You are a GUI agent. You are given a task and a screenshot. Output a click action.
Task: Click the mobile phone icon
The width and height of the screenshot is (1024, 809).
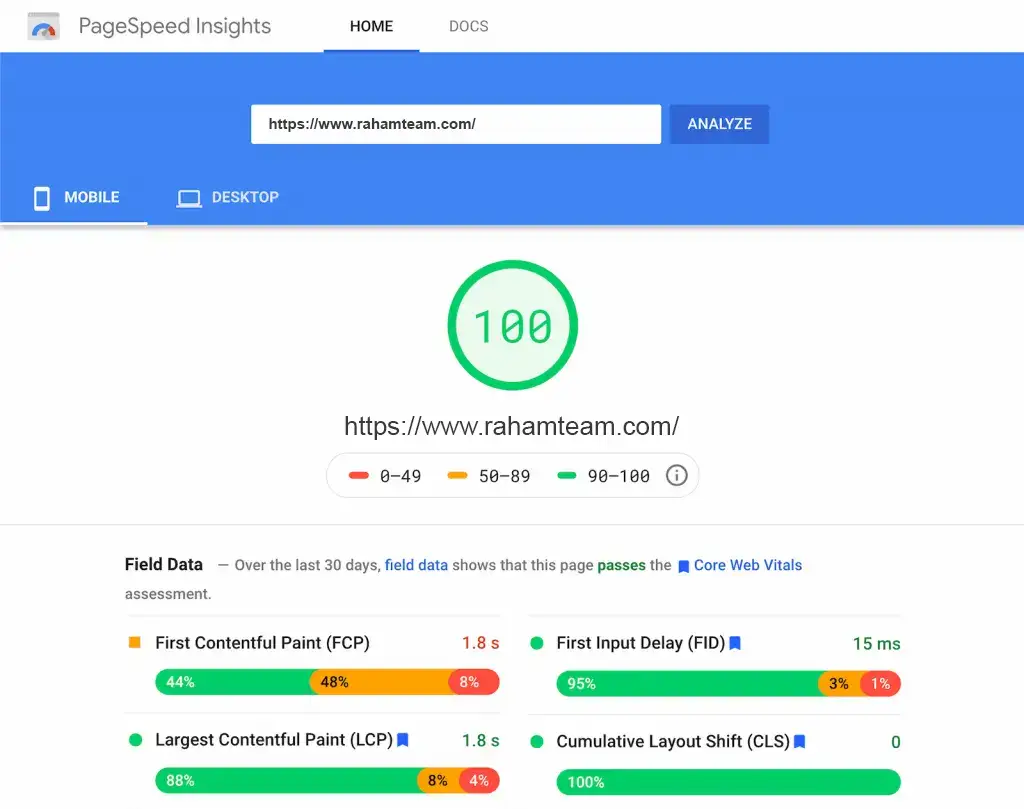coord(42,198)
